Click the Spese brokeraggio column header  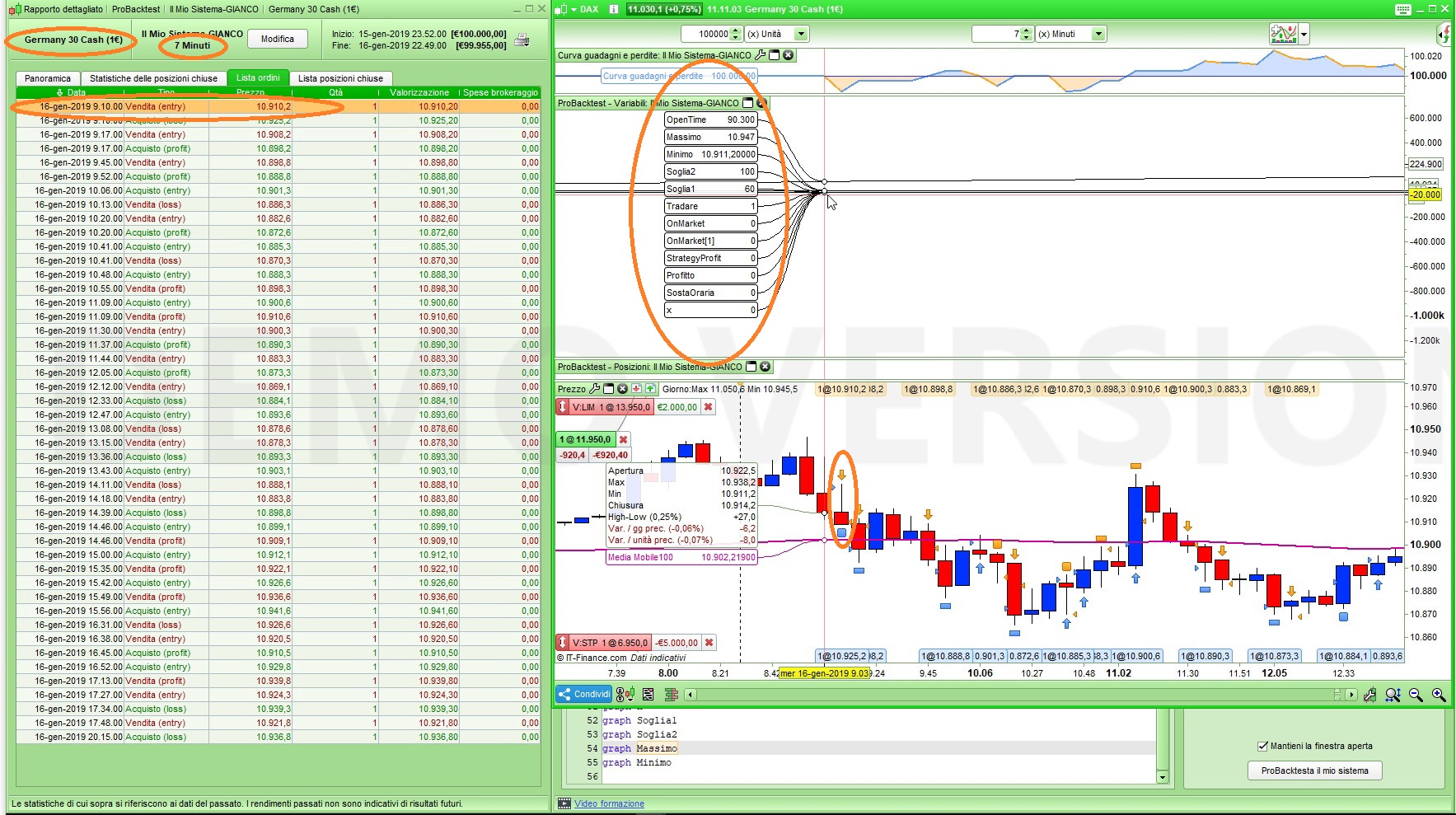500,92
